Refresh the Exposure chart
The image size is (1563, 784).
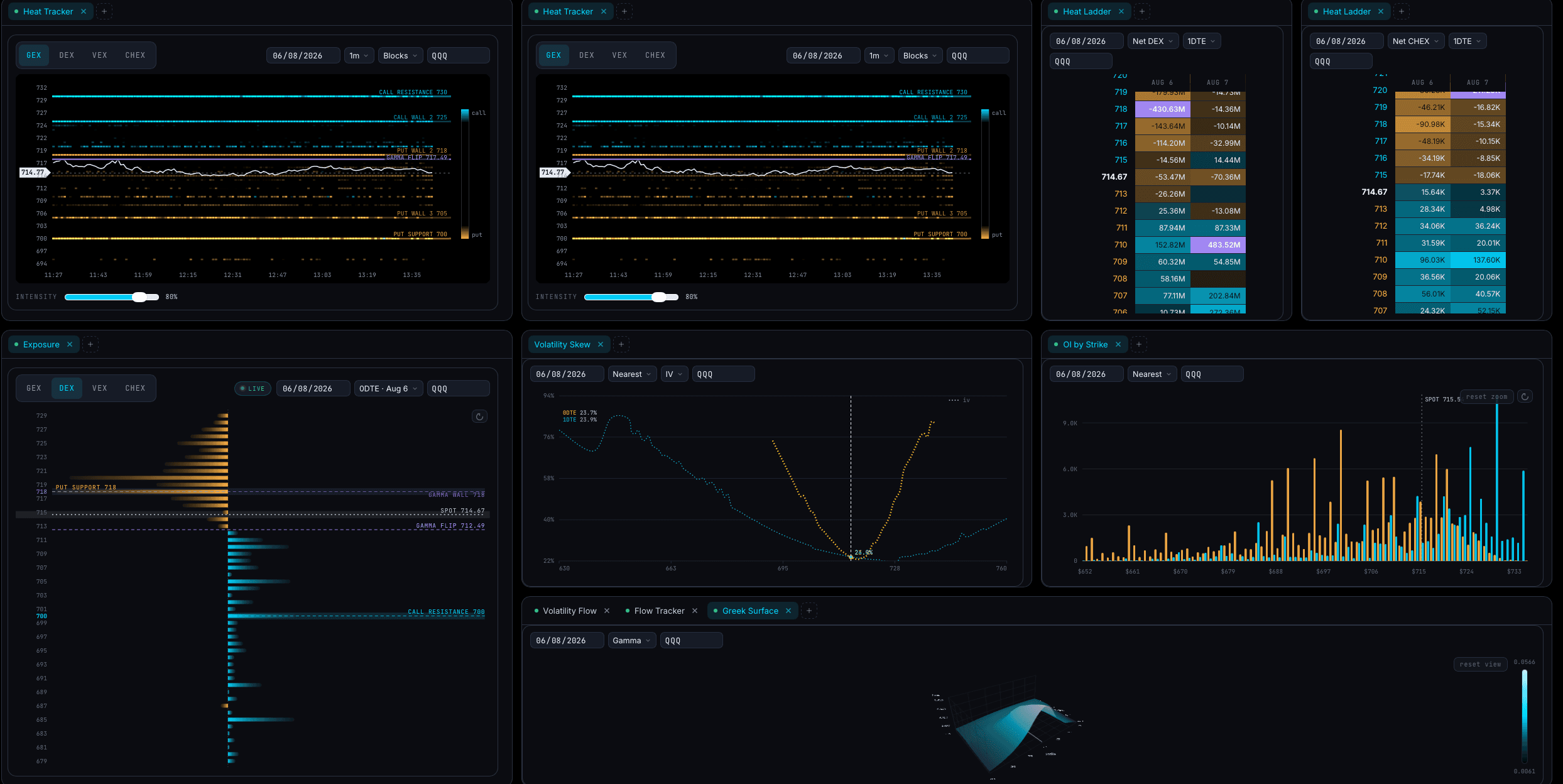(x=479, y=416)
